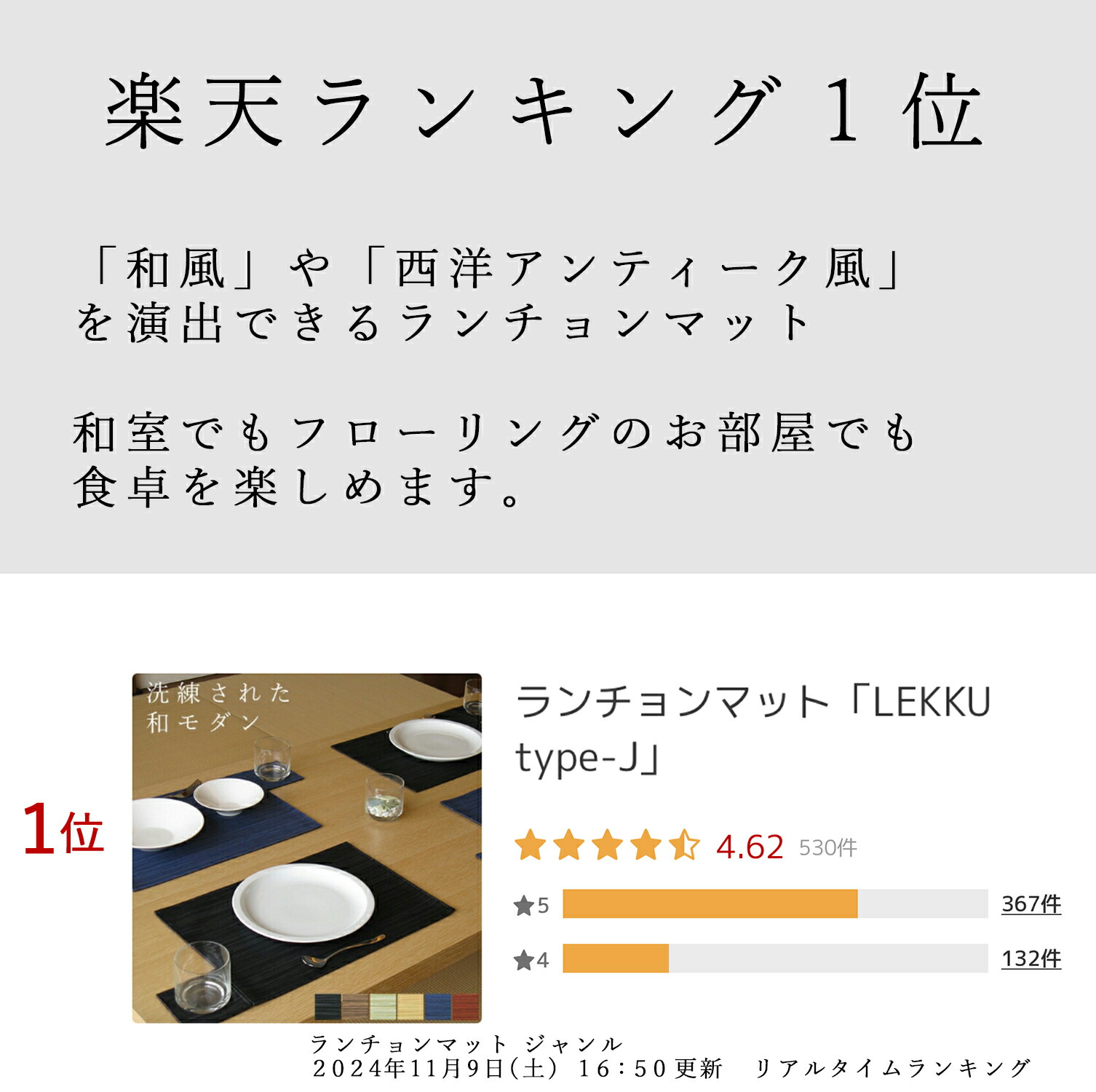Open the LEKKU type-J product thumbnail
This screenshot has height=1092, width=1096.
(306, 848)
